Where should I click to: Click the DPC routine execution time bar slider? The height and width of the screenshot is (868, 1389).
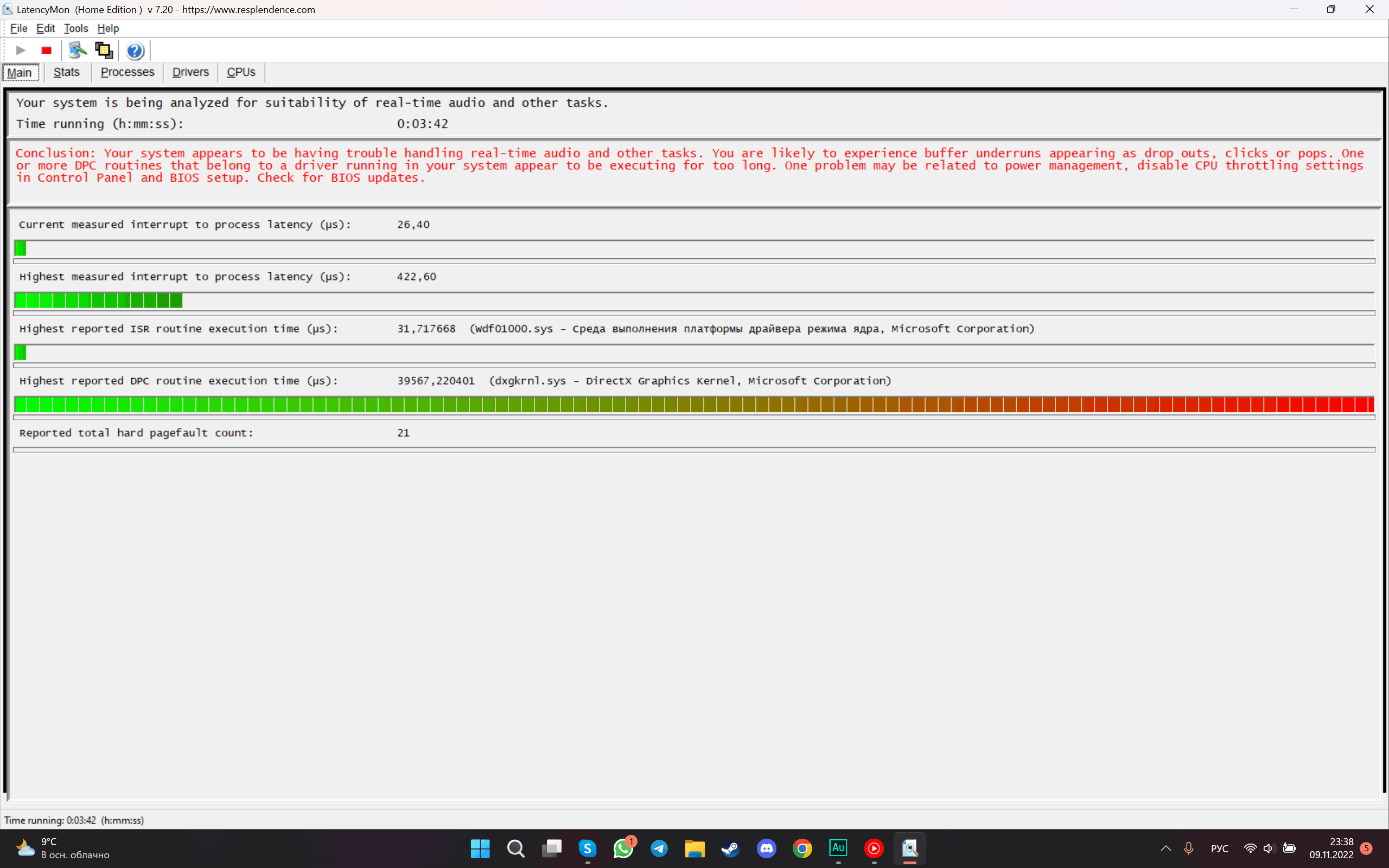[694, 404]
